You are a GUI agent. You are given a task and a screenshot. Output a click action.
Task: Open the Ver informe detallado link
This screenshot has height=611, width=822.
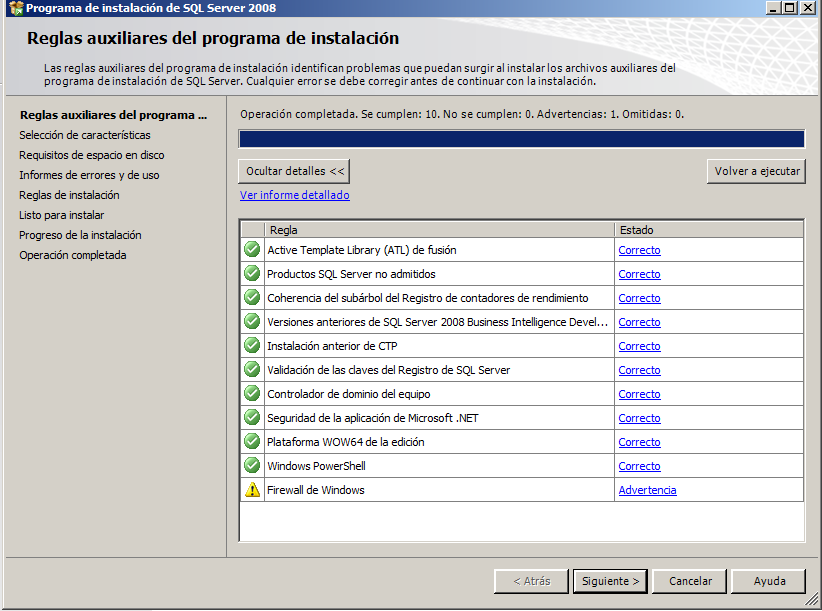(294, 195)
